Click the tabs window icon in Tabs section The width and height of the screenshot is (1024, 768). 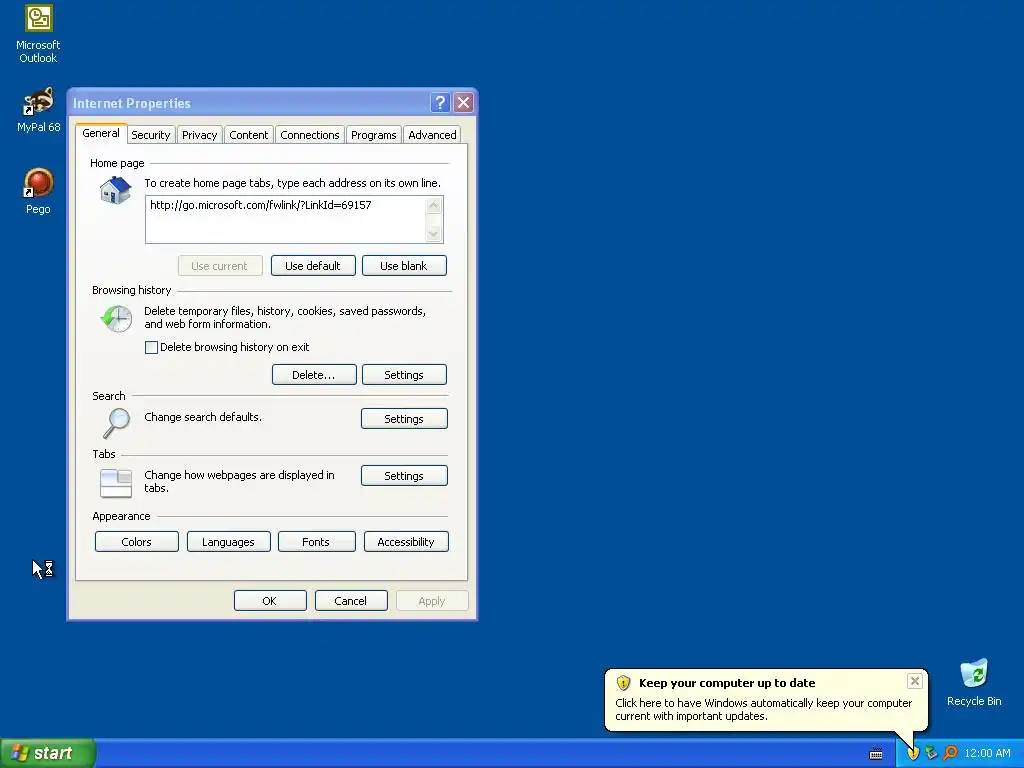(x=116, y=483)
